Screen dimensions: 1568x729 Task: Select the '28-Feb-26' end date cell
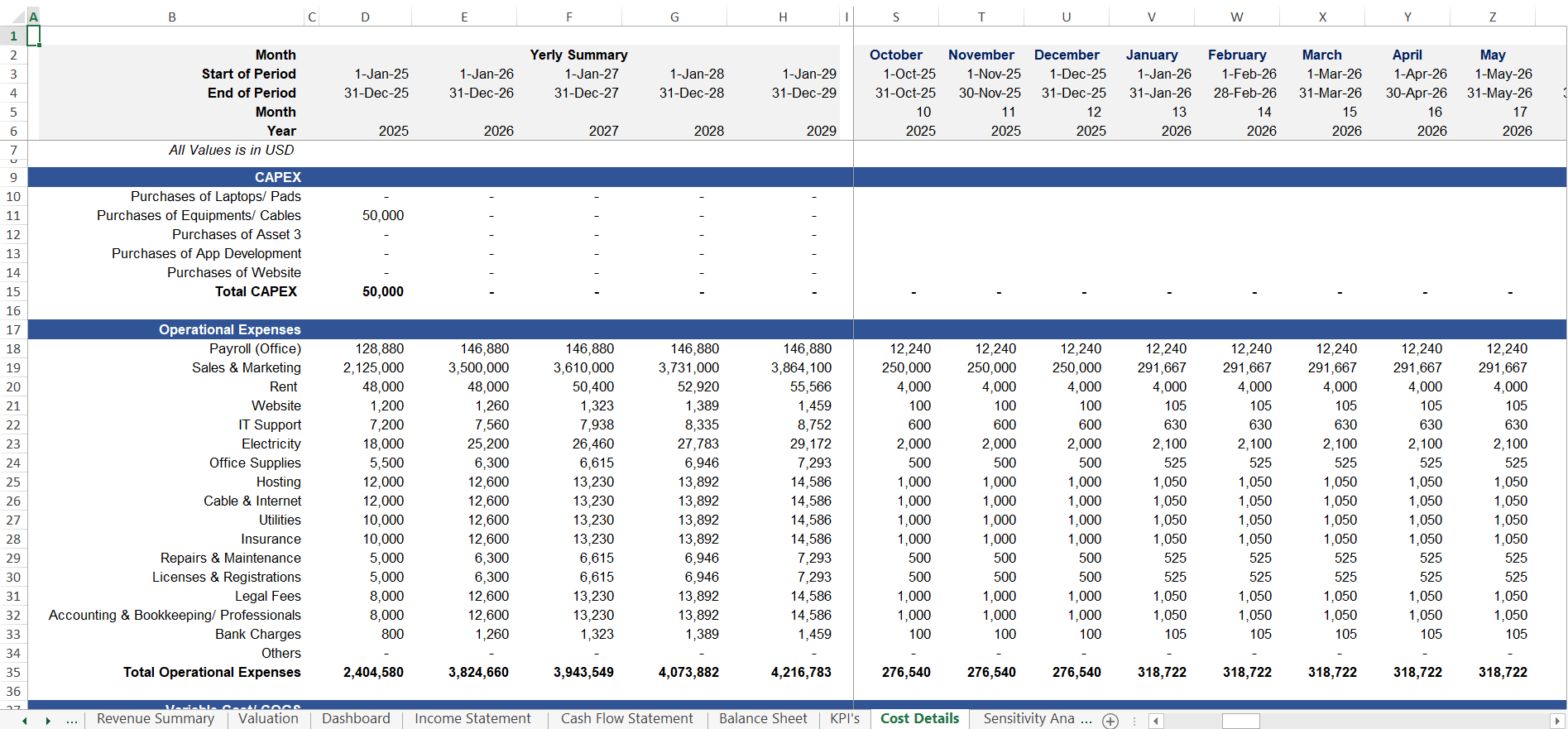coord(1244,93)
